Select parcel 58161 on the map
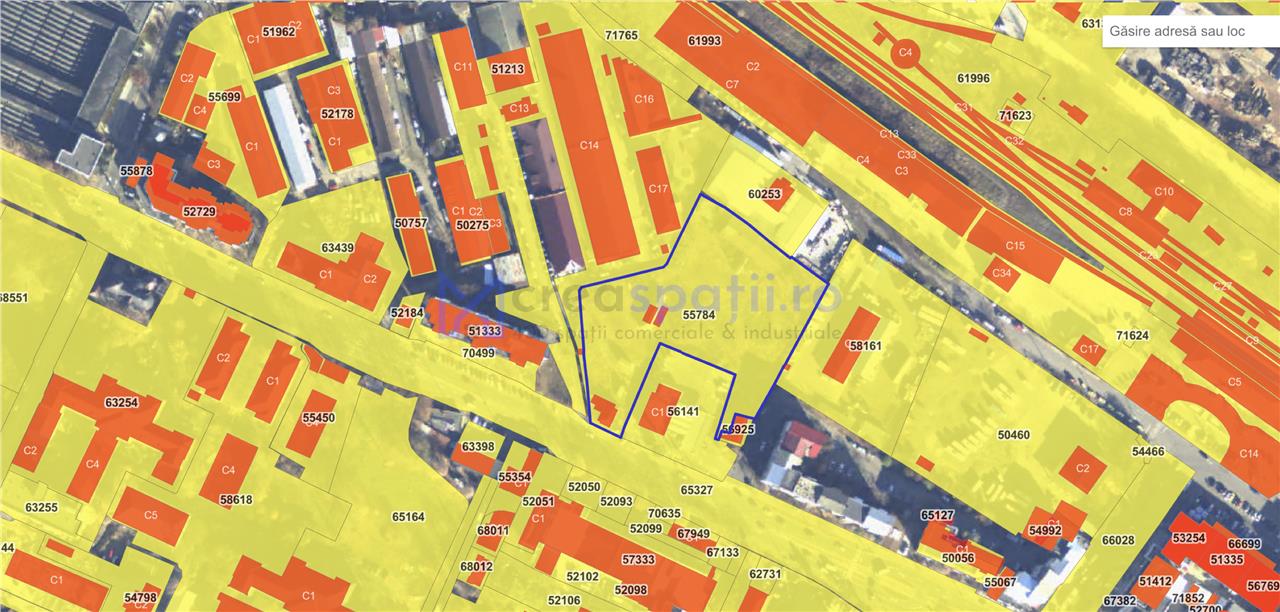Viewport: 1280px width, 612px height. [x=865, y=345]
